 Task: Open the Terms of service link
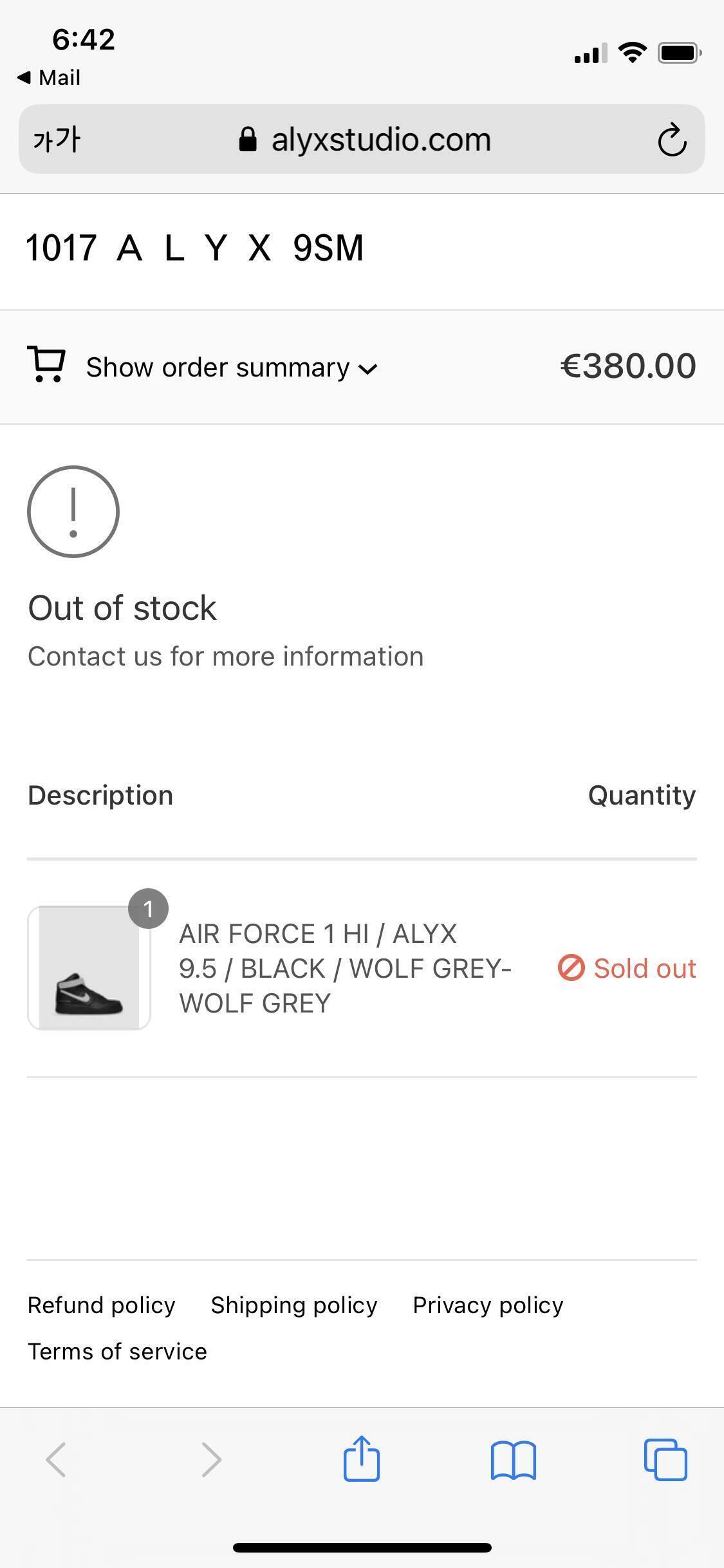pos(117,1351)
